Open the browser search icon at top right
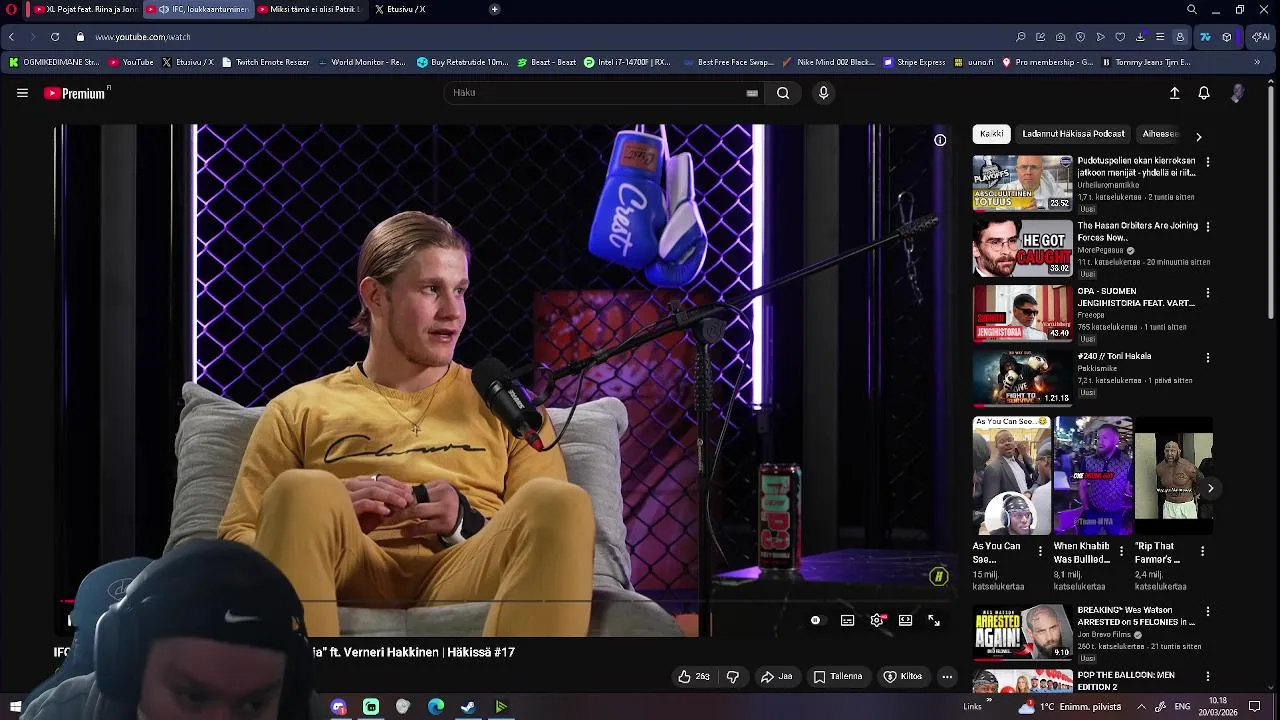This screenshot has height=720, width=1280. (1192, 9)
